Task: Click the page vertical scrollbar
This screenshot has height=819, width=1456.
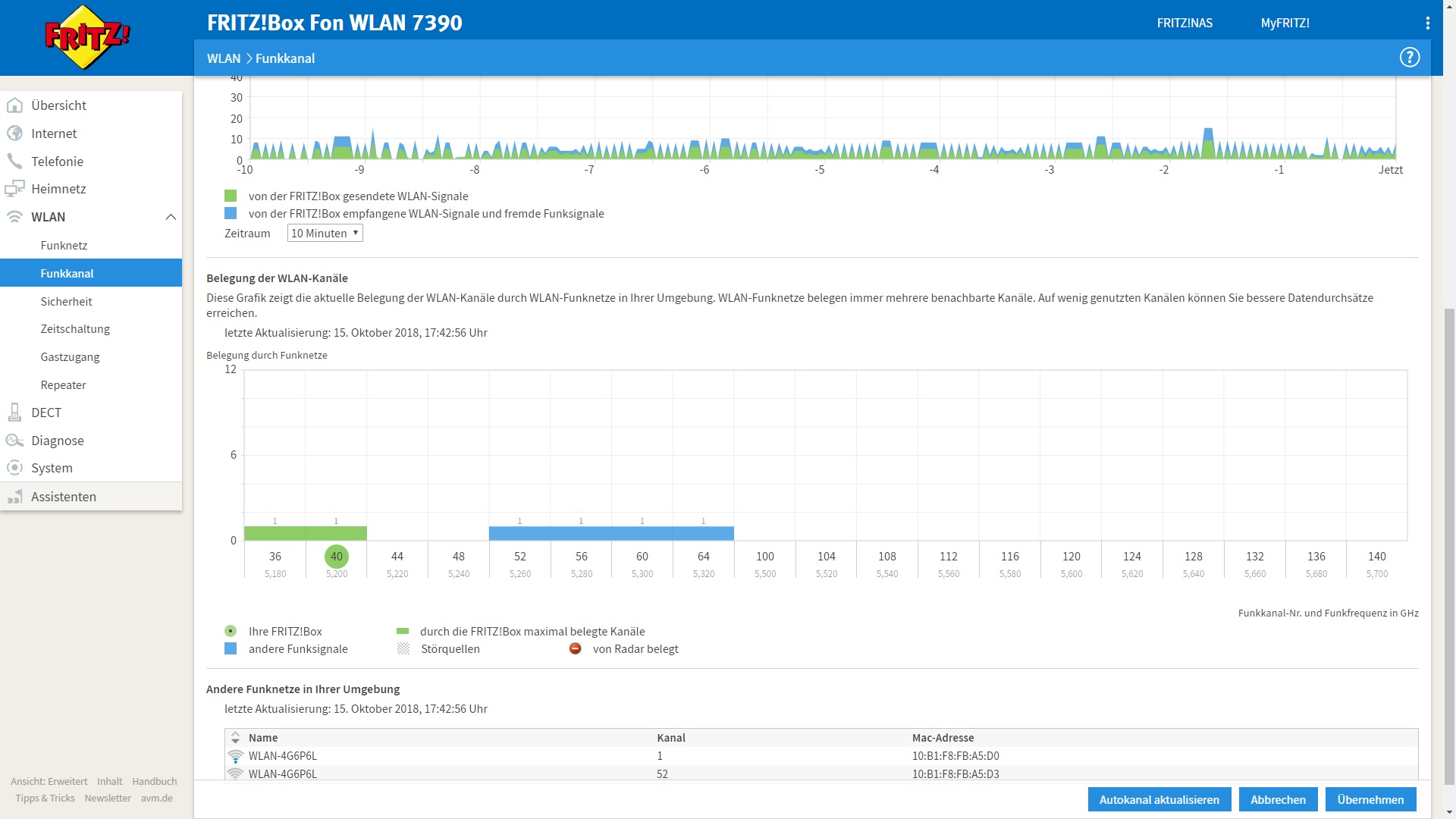Action: [x=1449, y=546]
